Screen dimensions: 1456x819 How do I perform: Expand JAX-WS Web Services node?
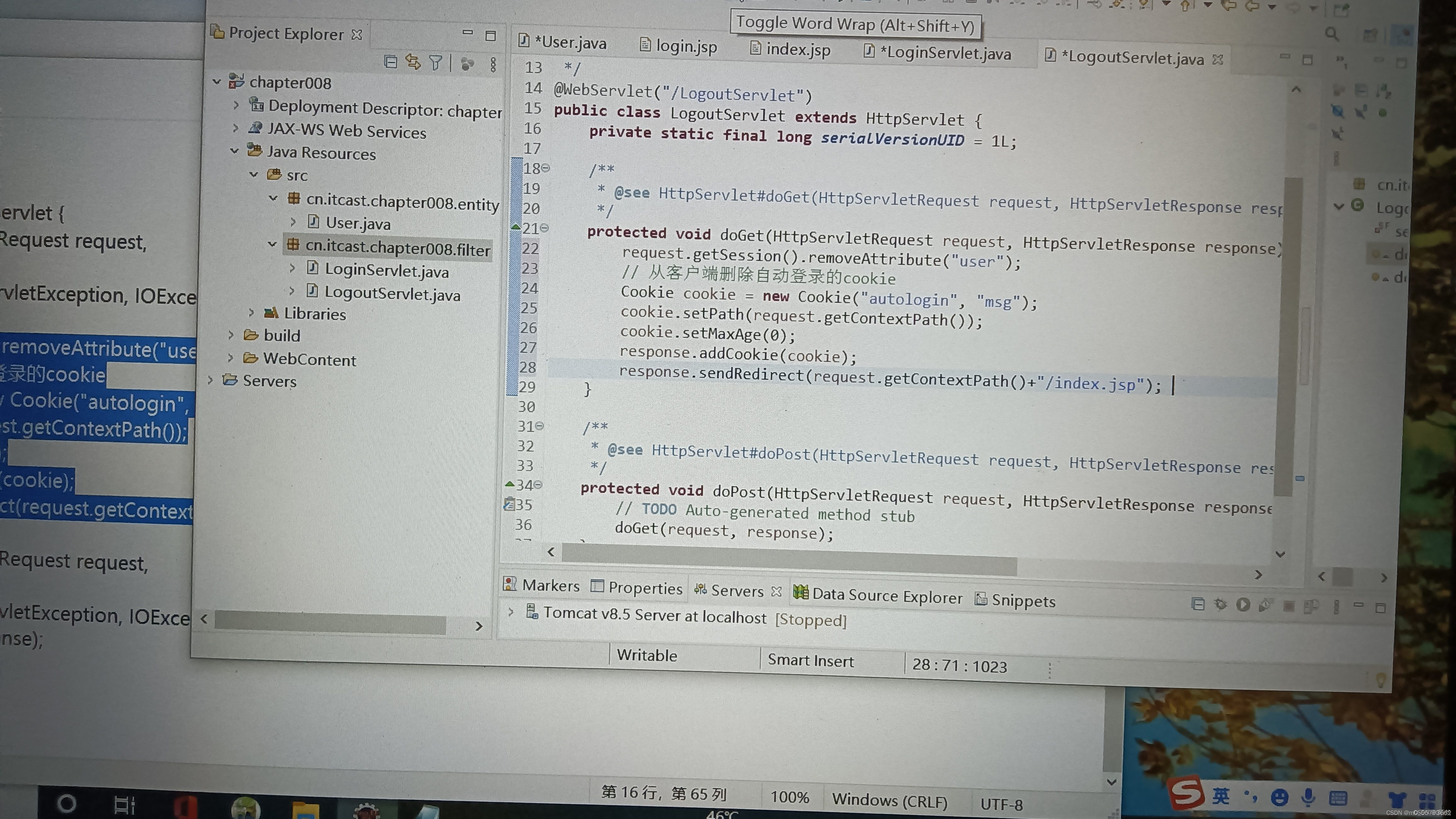[236, 129]
